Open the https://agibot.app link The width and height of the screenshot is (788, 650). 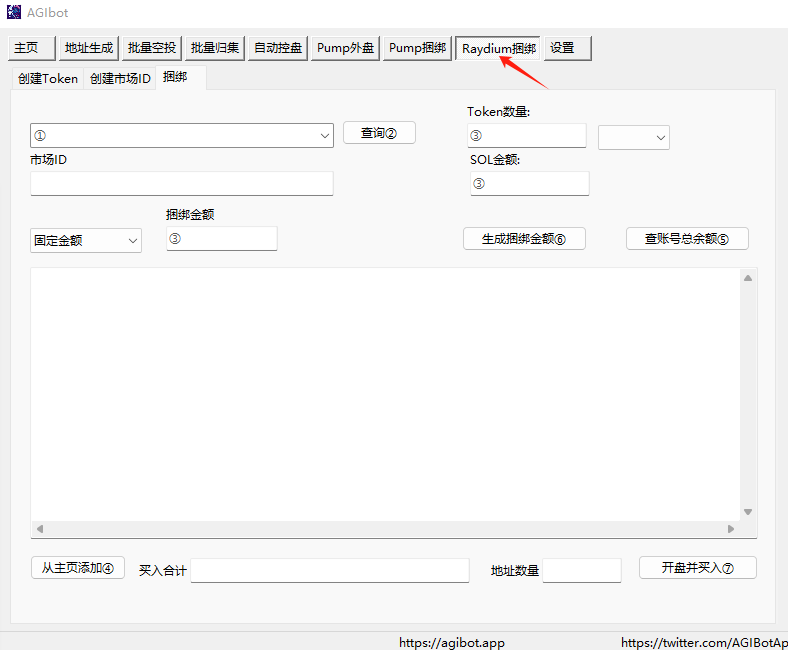point(452,642)
